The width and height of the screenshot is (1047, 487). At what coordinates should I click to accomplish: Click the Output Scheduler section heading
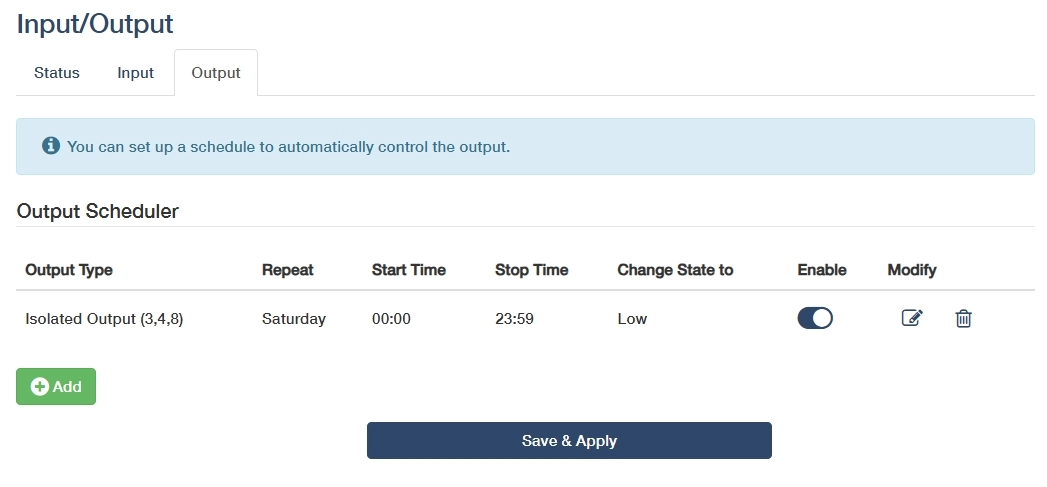98,211
